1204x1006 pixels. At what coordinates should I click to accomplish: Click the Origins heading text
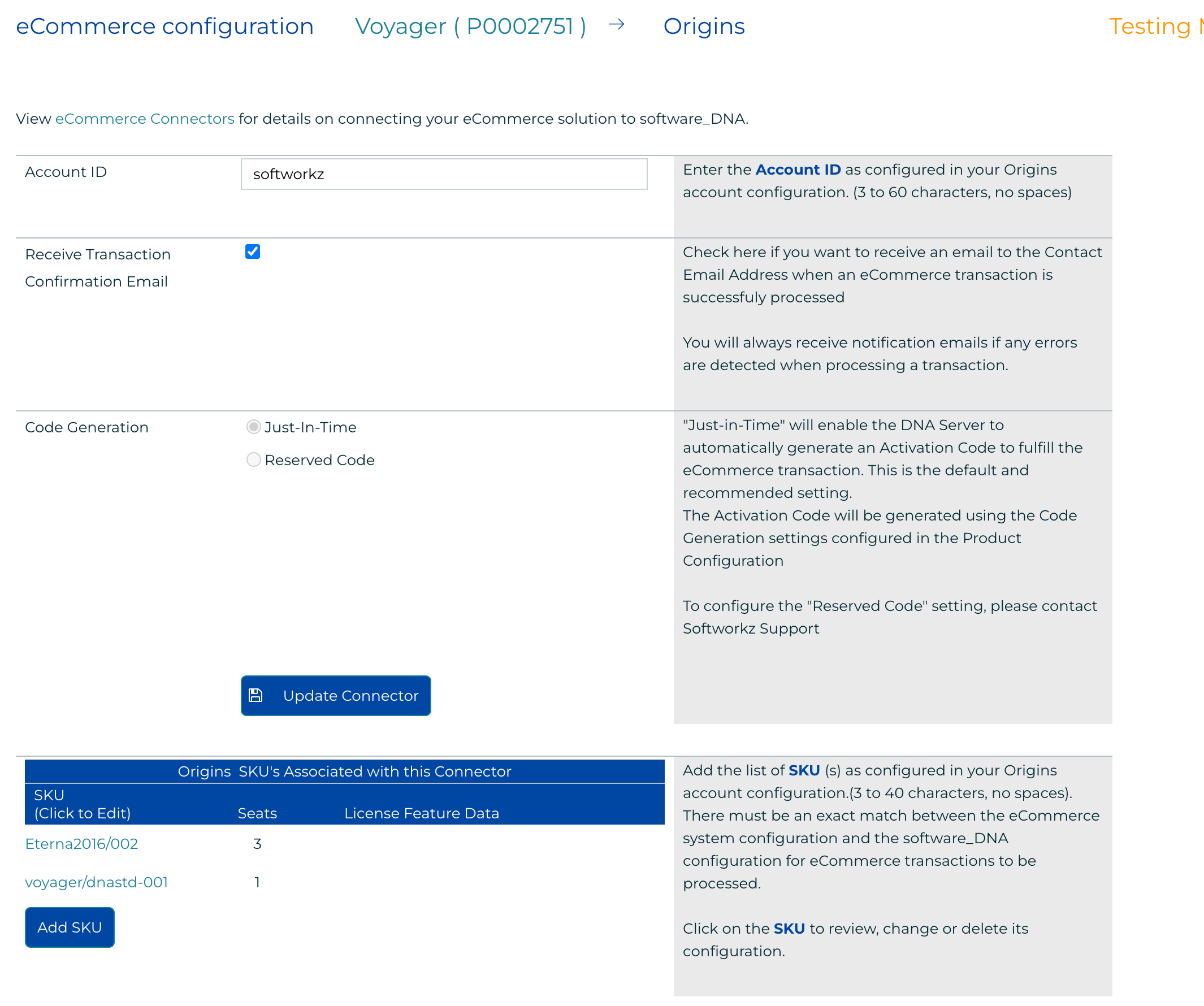704,27
